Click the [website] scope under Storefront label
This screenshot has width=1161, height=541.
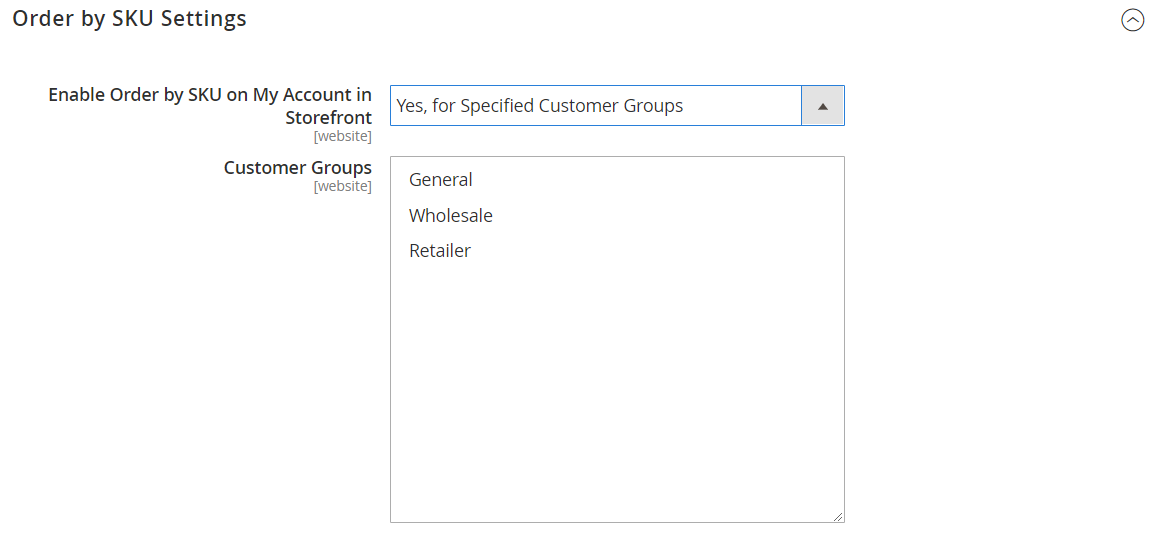click(x=342, y=136)
